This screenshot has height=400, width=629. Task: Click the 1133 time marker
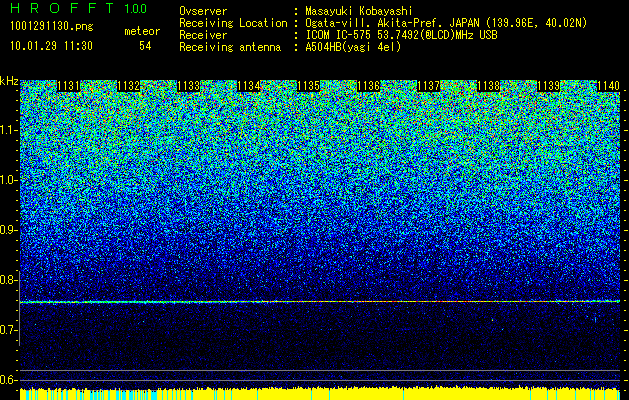coord(189,86)
